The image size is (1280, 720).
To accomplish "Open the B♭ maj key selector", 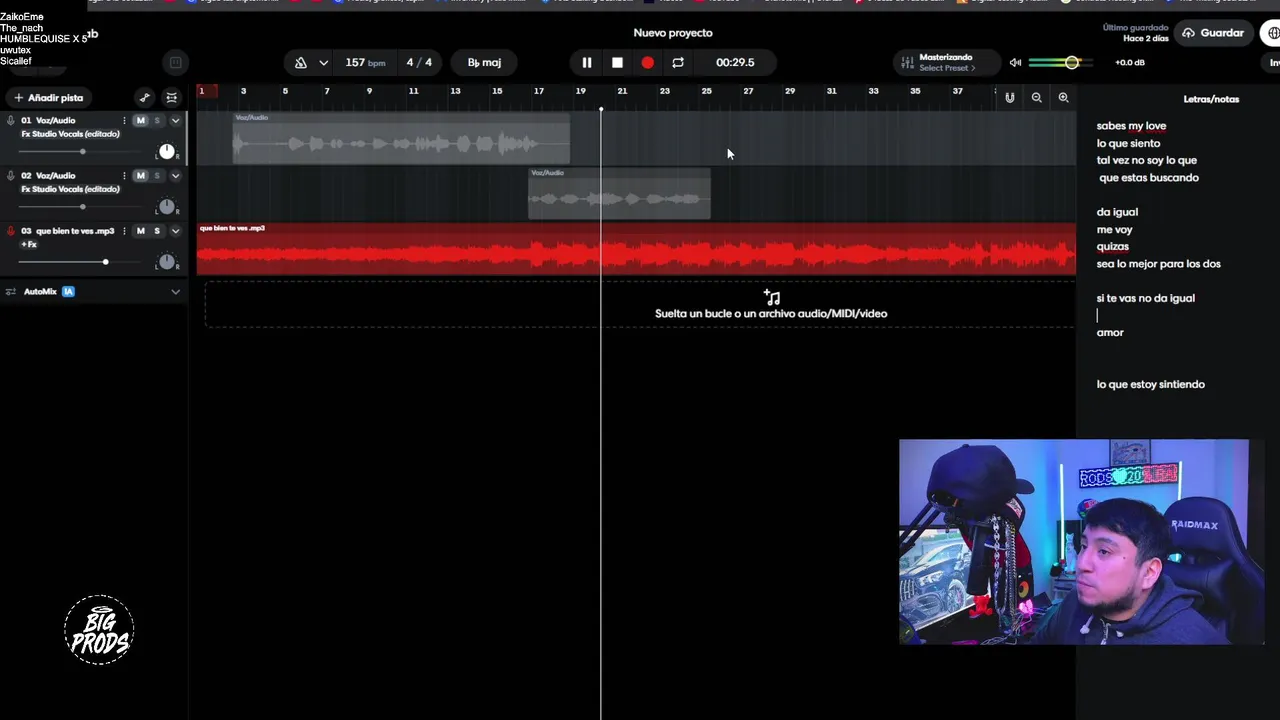I will [484, 63].
